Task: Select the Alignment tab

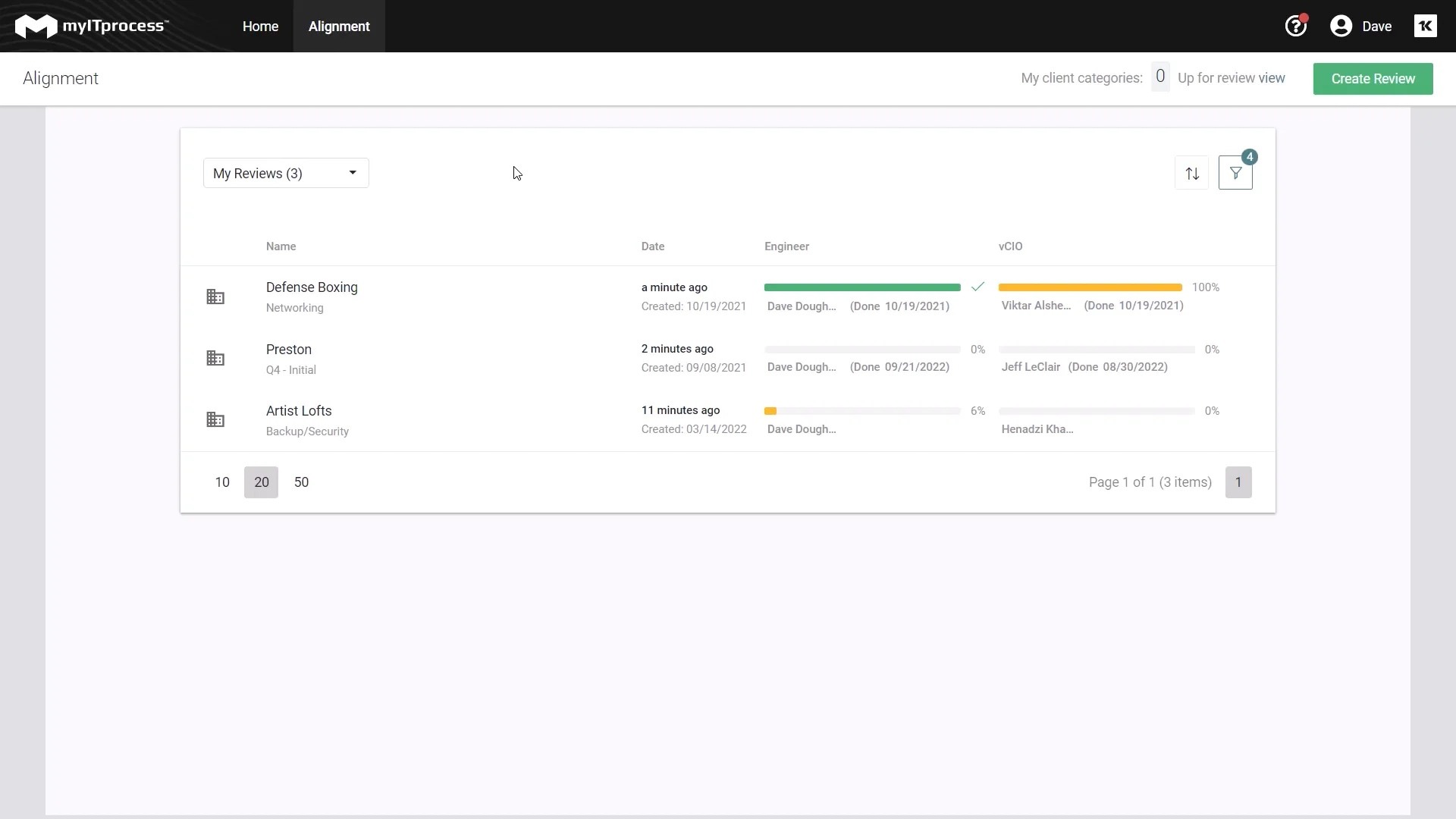Action: [x=339, y=26]
